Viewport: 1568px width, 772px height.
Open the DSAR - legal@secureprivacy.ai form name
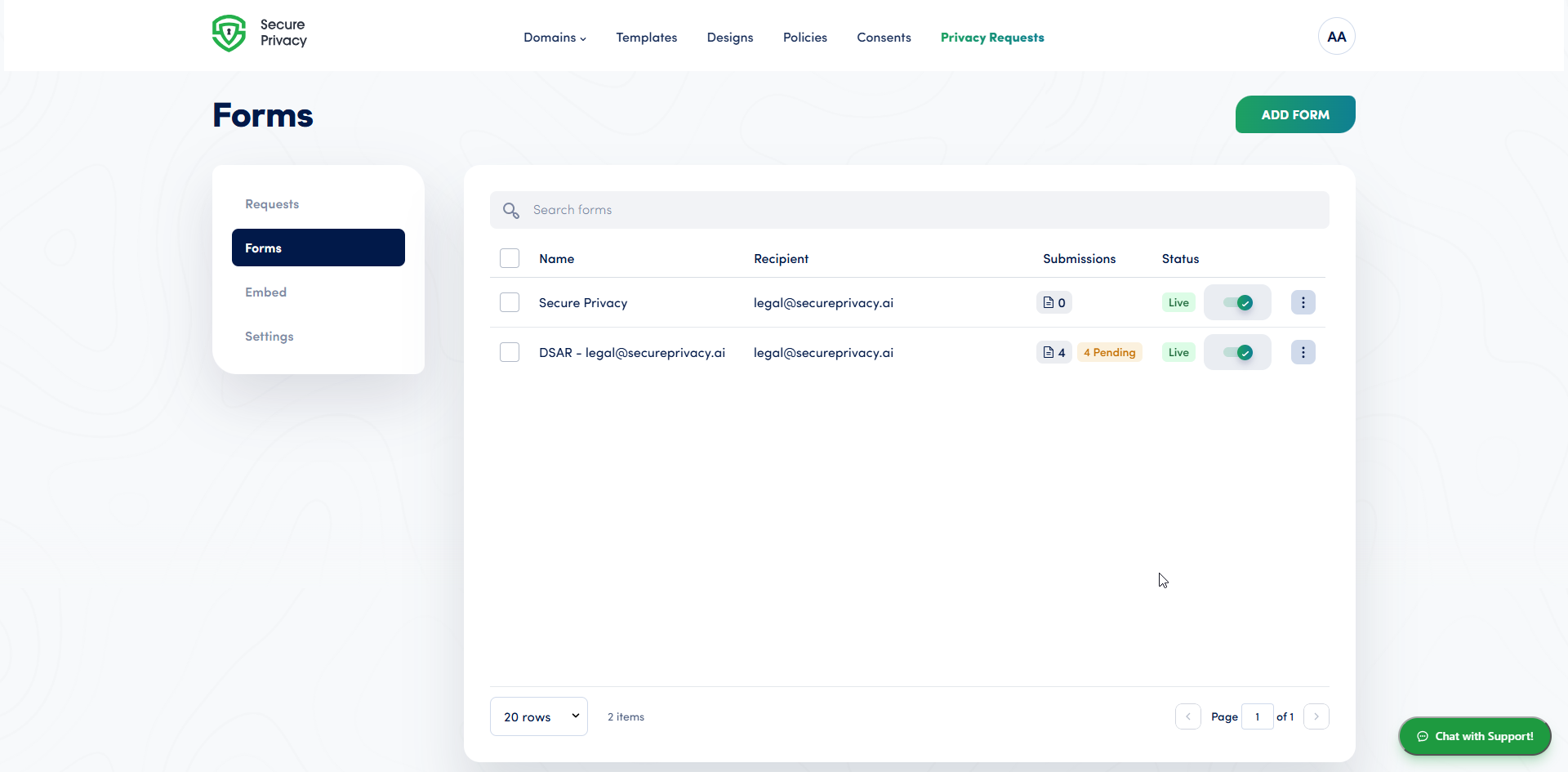click(632, 353)
